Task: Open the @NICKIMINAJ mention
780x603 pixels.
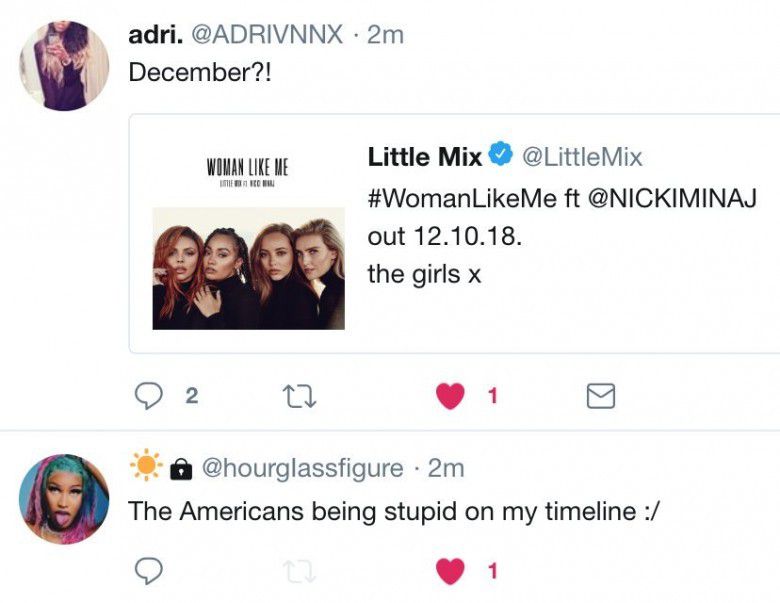Action: tap(673, 198)
